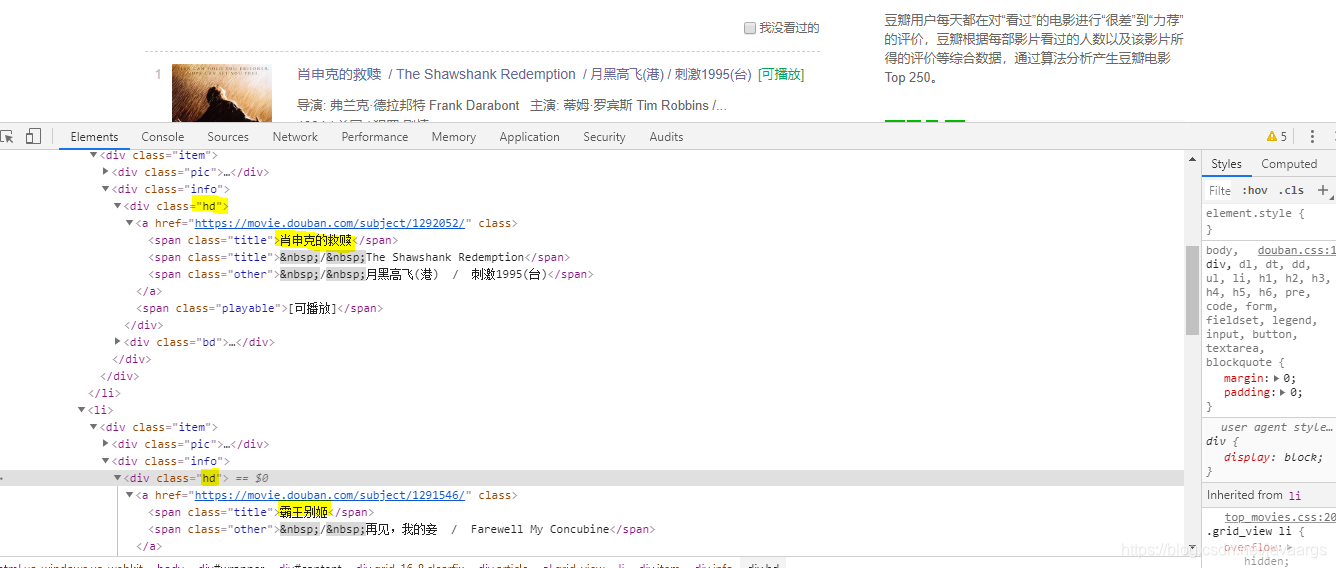Toggle the .cls class editor button

click(x=1291, y=190)
